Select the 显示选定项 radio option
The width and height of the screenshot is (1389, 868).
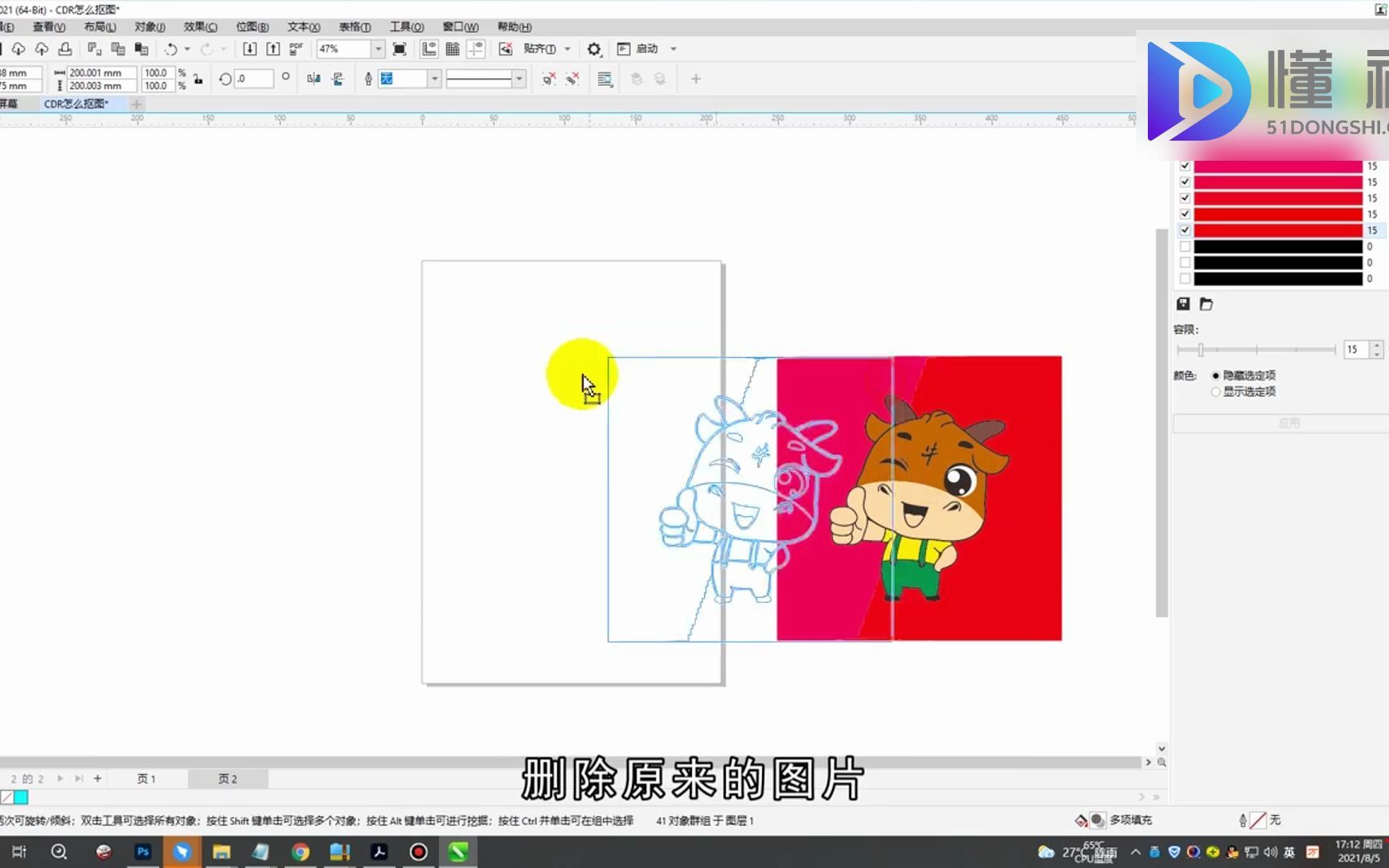(1216, 391)
